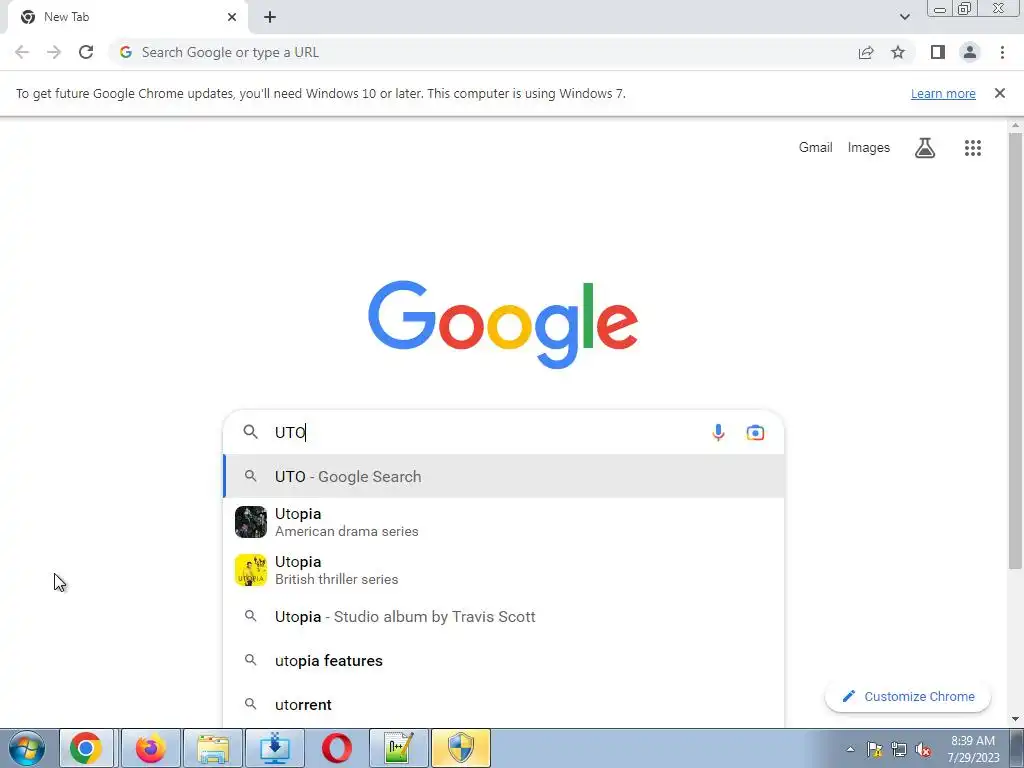Image resolution: width=1024 pixels, height=768 pixels.
Task: Open the taskbar clock and date
Action: pos(973,749)
